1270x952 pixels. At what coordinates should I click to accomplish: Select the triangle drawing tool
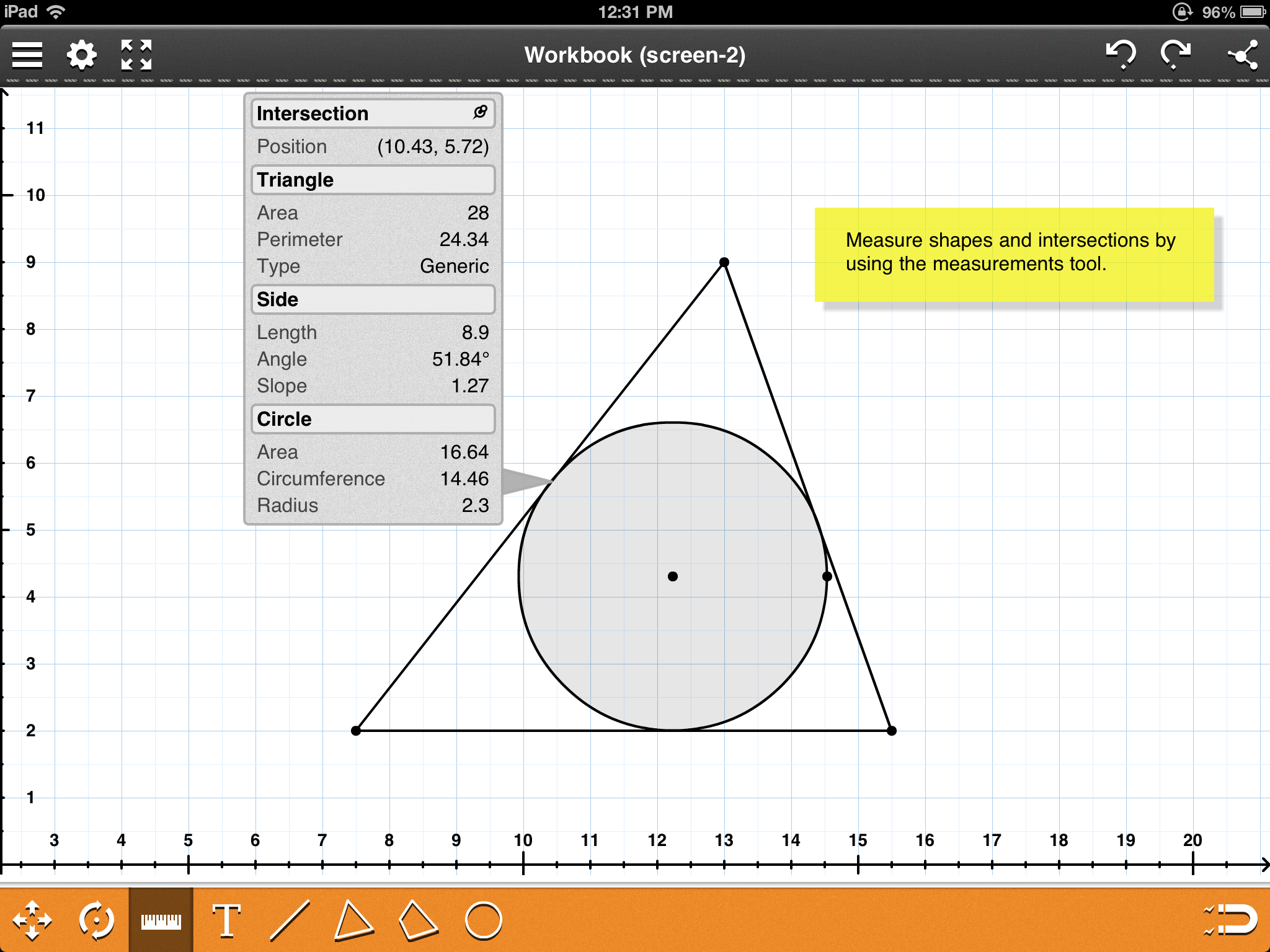click(353, 920)
